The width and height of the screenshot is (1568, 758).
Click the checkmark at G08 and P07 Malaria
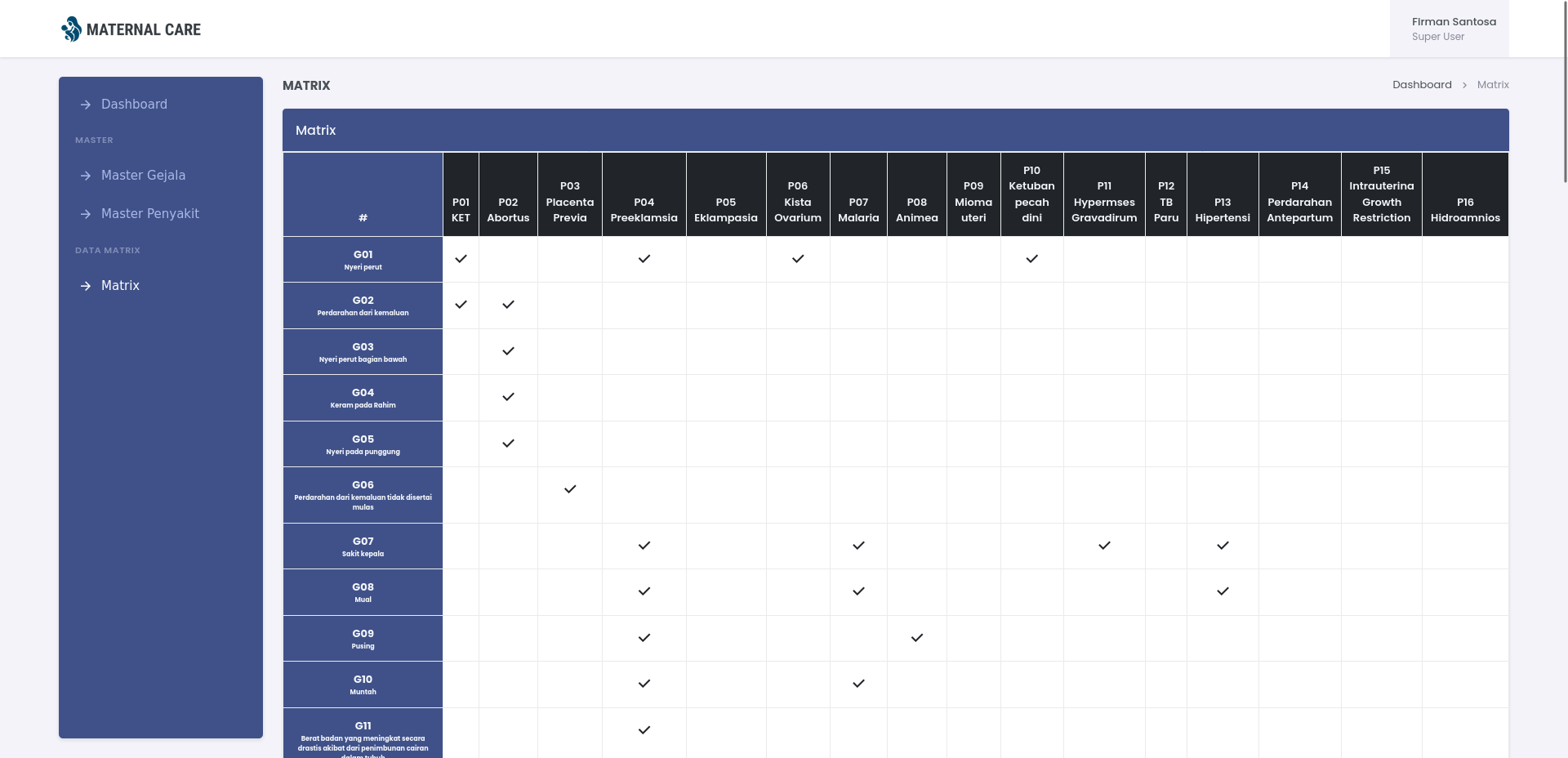tap(858, 591)
